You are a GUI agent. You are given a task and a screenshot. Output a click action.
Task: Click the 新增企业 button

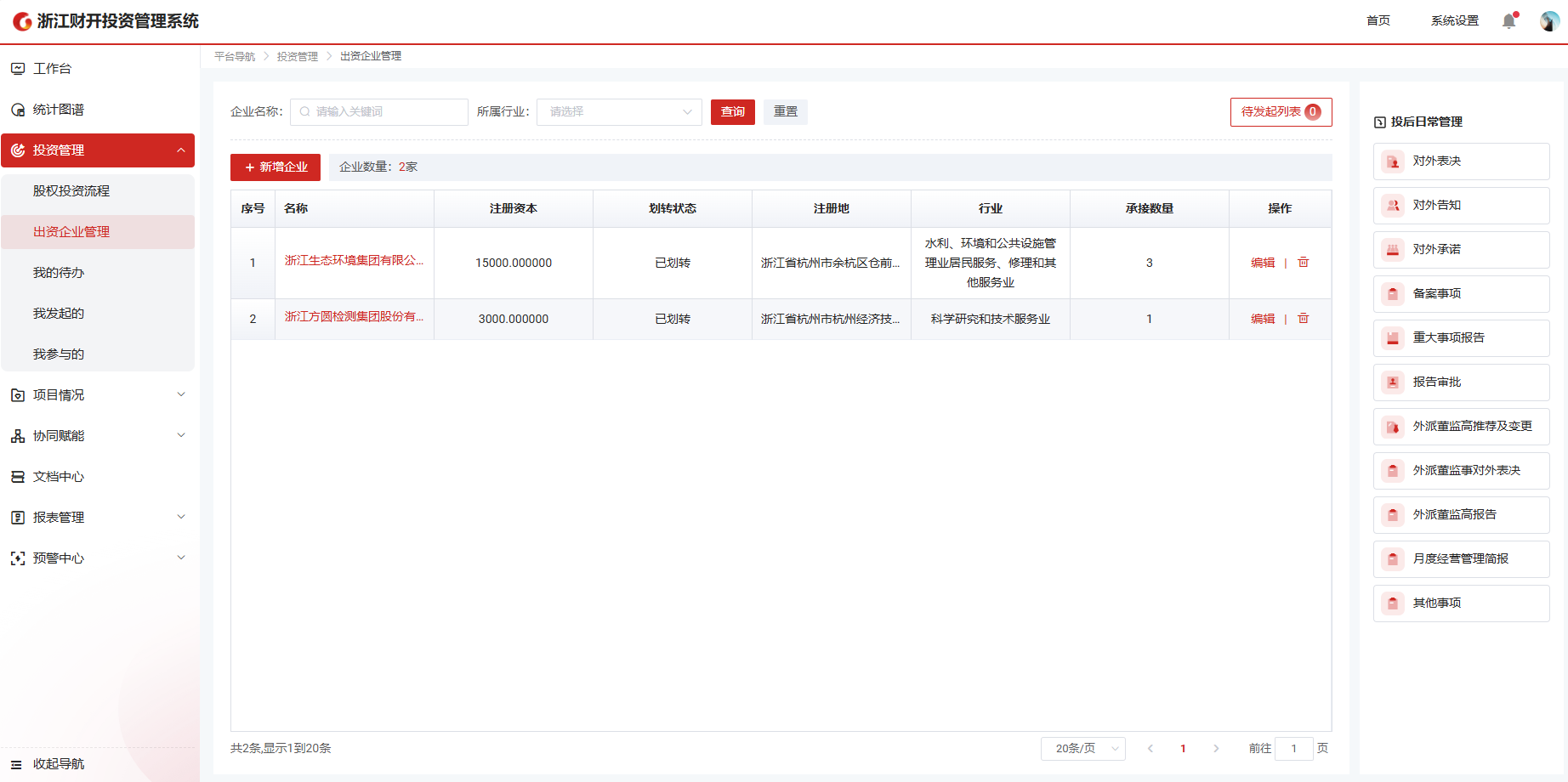click(x=276, y=167)
